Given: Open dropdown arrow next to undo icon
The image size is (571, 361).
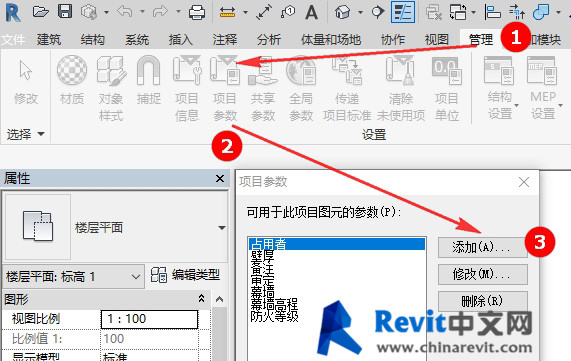Looking at the screenshot, I should (142, 12).
